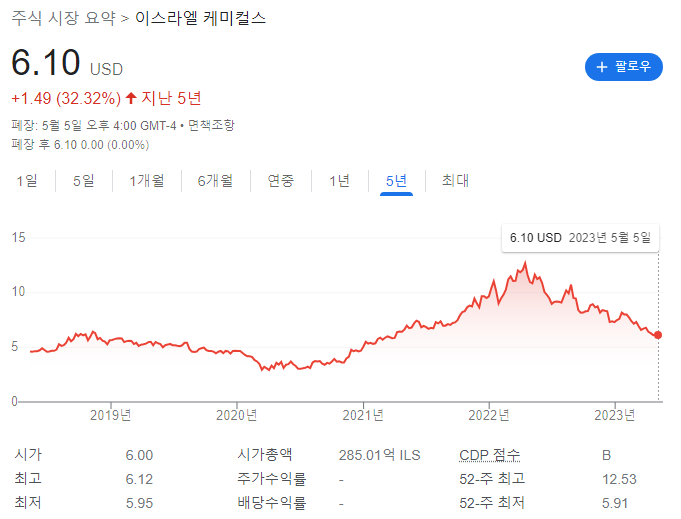Click the 폐장 후 6.10 after-hours text
The image size is (681, 519).
coord(80,145)
